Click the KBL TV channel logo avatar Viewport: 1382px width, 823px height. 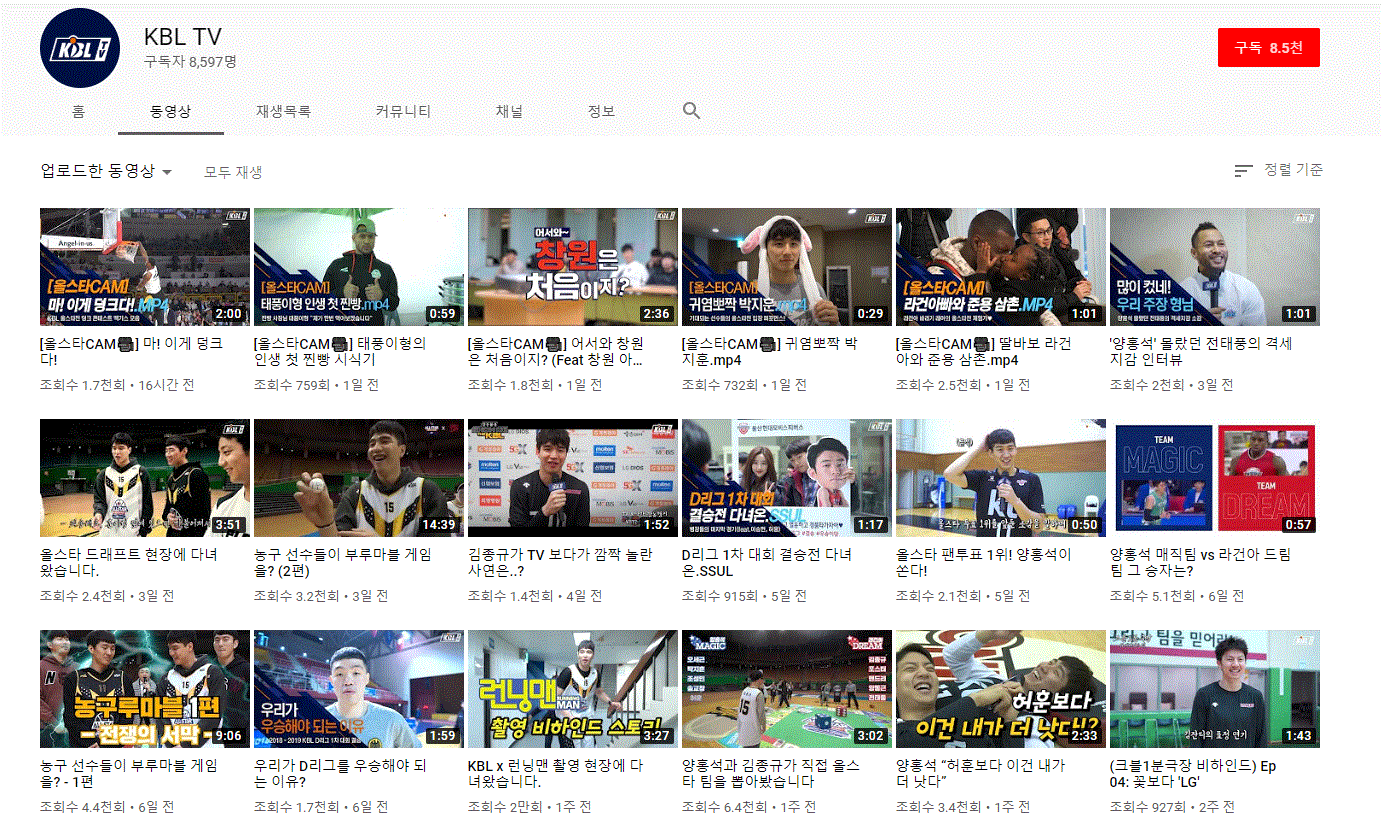pos(79,47)
